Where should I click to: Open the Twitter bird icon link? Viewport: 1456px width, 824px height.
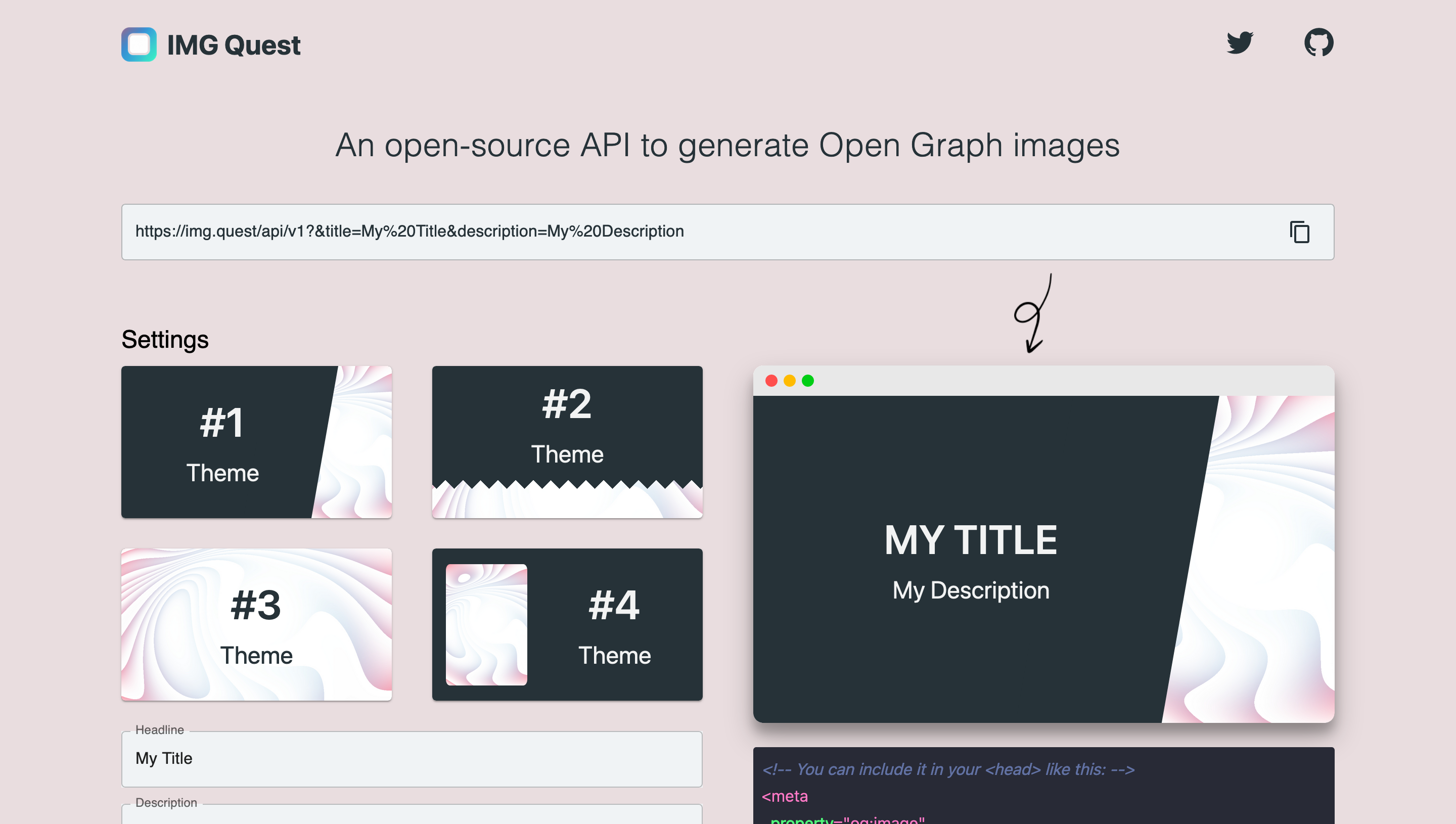tap(1240, 43)
